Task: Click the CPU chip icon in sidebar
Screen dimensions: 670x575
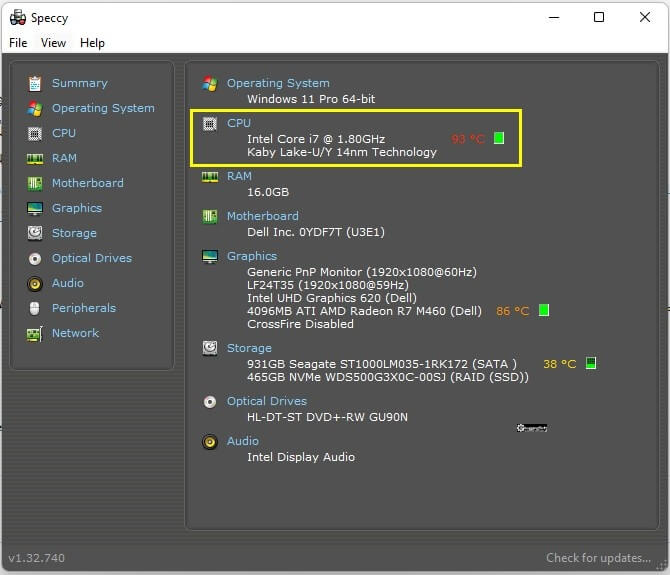Action: coord(35,134)
